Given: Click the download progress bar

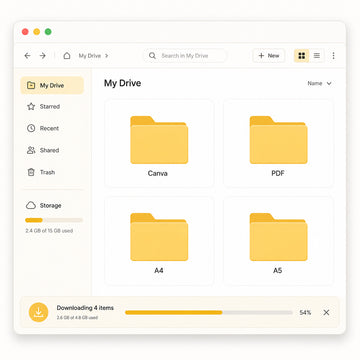Looking at the screenshot, I should click(209, 313).
